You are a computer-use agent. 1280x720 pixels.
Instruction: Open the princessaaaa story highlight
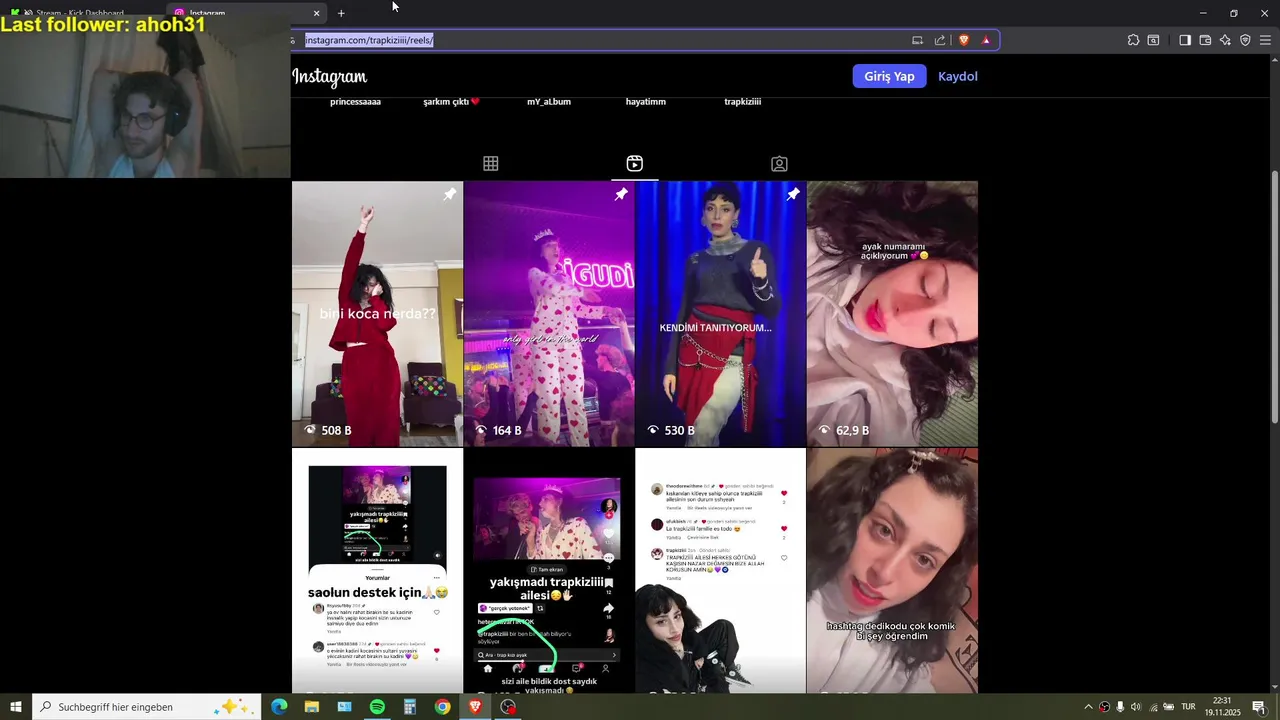click(355, 102)
